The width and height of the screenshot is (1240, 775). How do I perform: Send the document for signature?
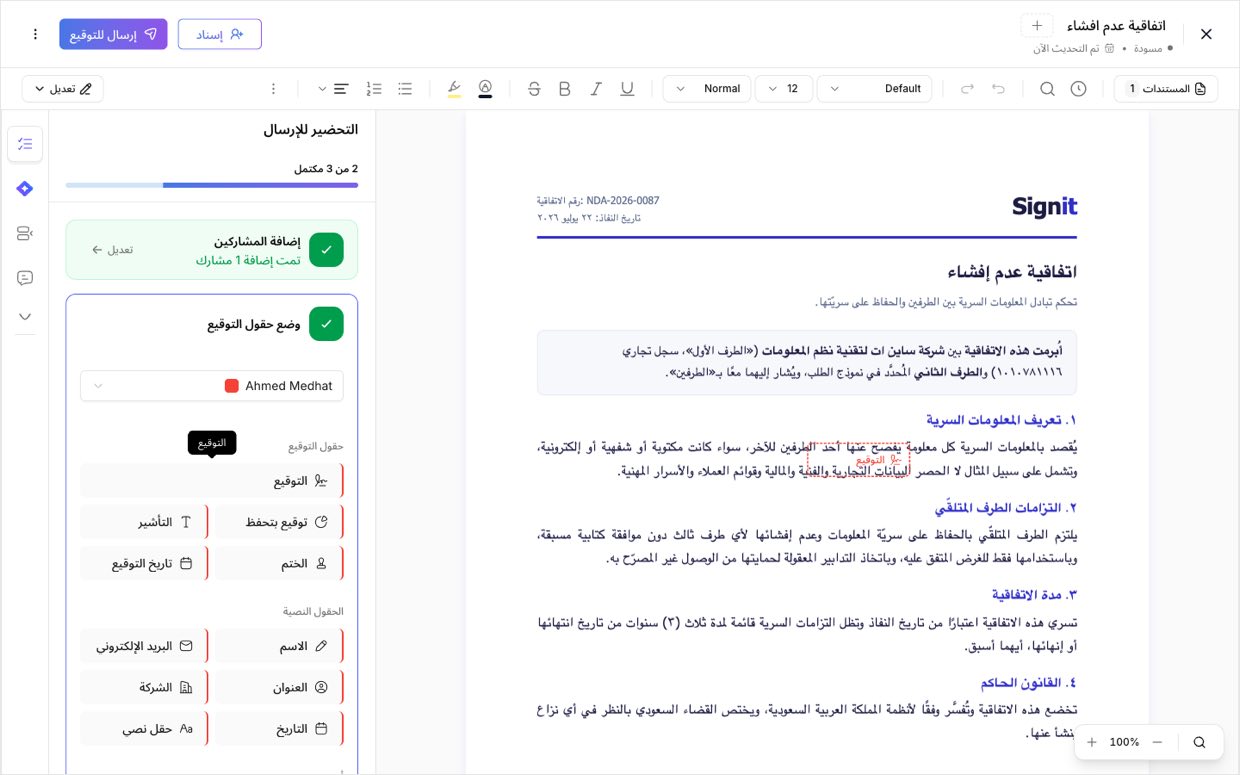113,34
